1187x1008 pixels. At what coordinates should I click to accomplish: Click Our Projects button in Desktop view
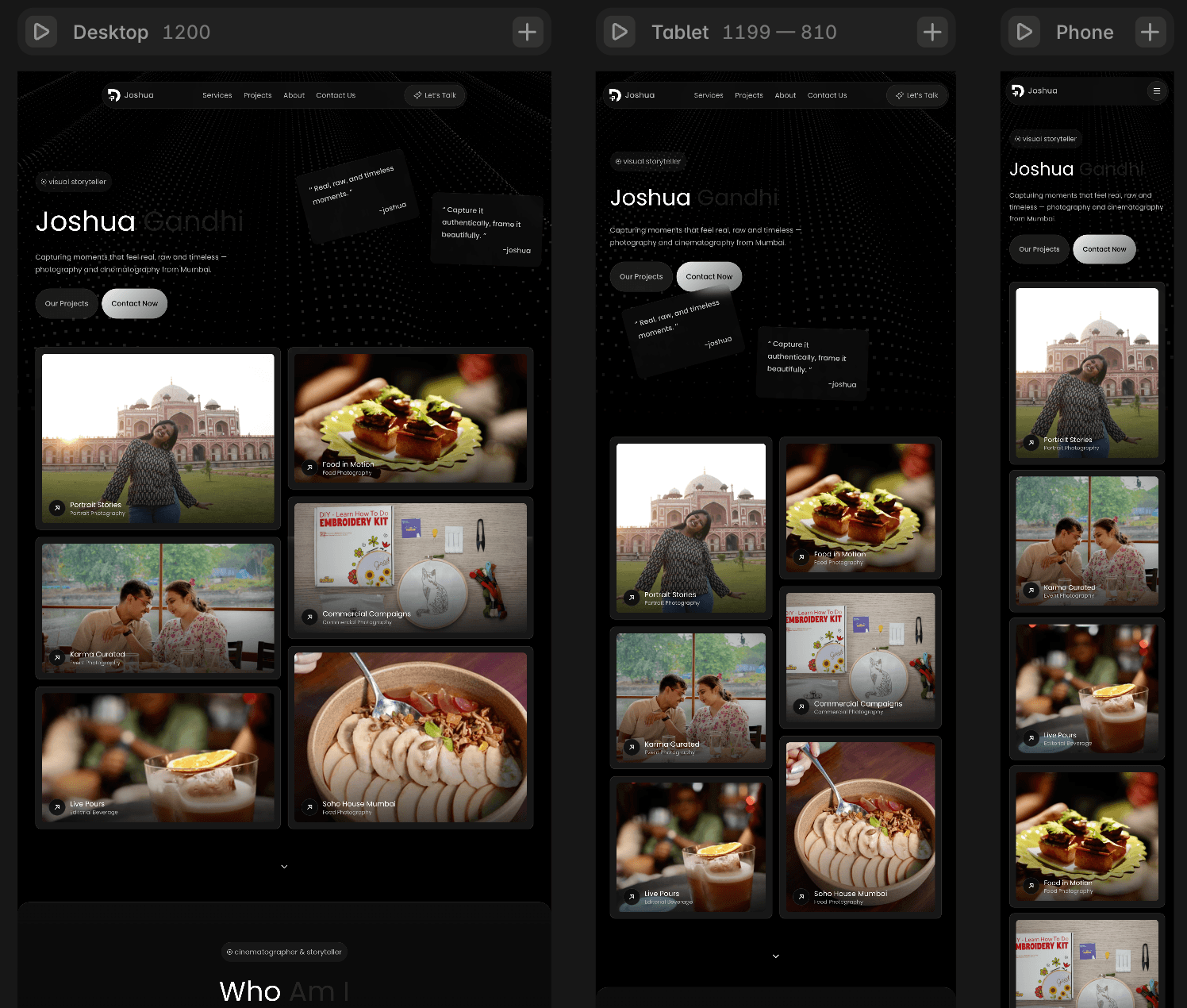[67, 304]
